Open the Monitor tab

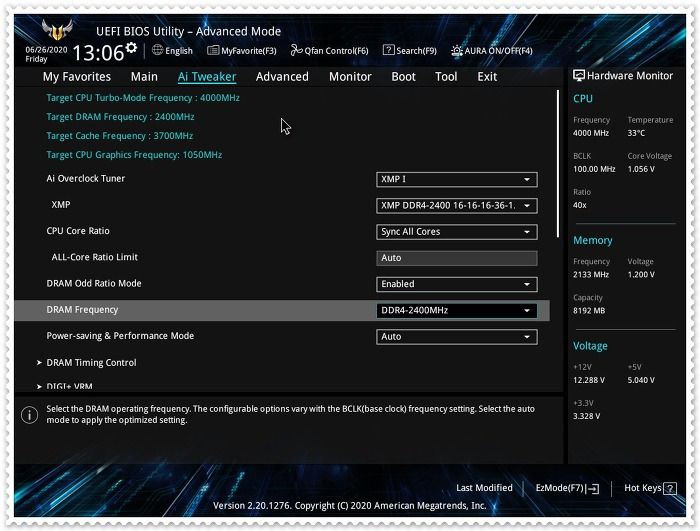pyautogui.click(x=350, y=77)
